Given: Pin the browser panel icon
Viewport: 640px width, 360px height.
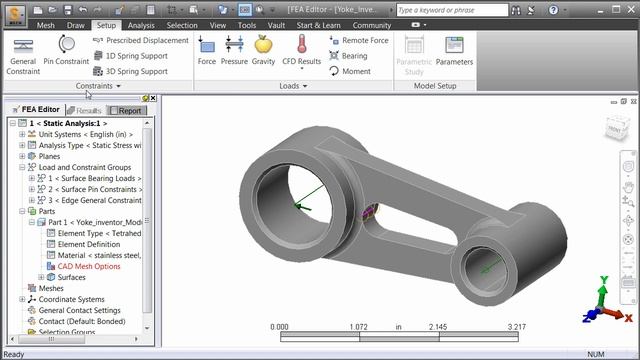Looking at the screenshot, I should pyautogui.click(x=145, y=98).
